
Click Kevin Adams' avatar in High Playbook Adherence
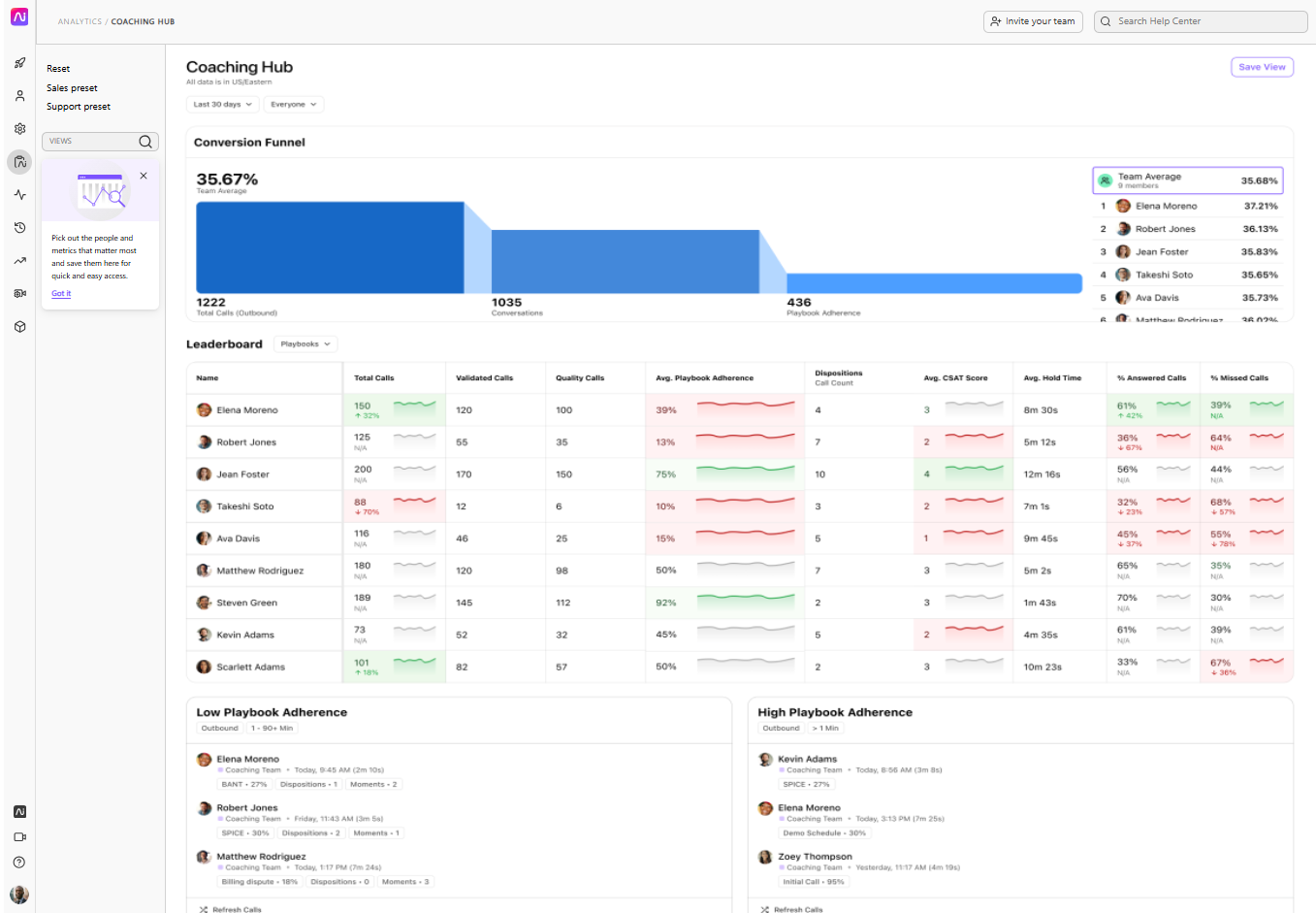pos(765,760)
